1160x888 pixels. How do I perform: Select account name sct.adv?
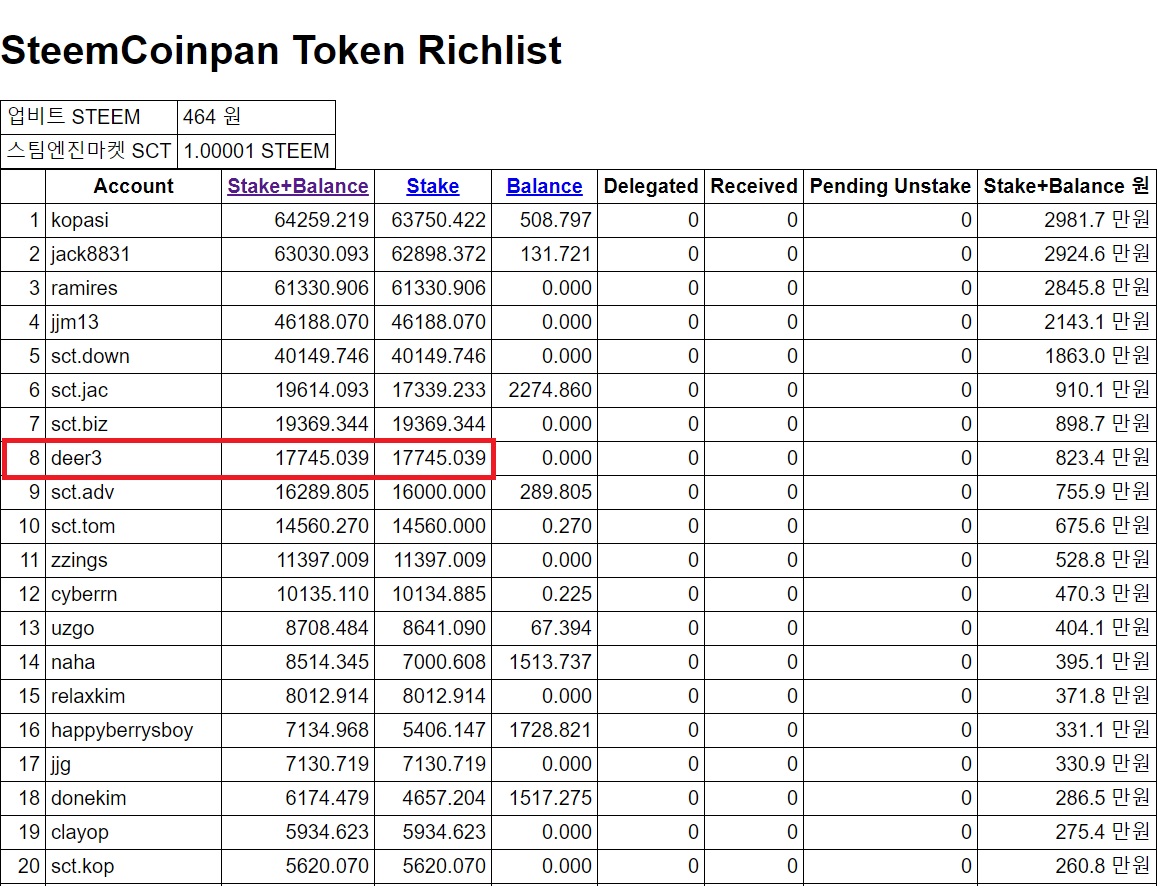click(x=83, y=492)
